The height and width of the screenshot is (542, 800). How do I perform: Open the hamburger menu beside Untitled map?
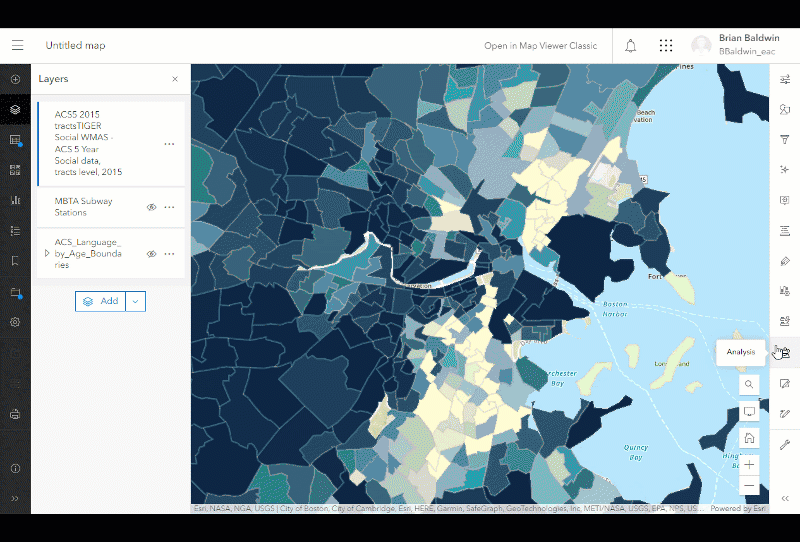click(18, 45)
